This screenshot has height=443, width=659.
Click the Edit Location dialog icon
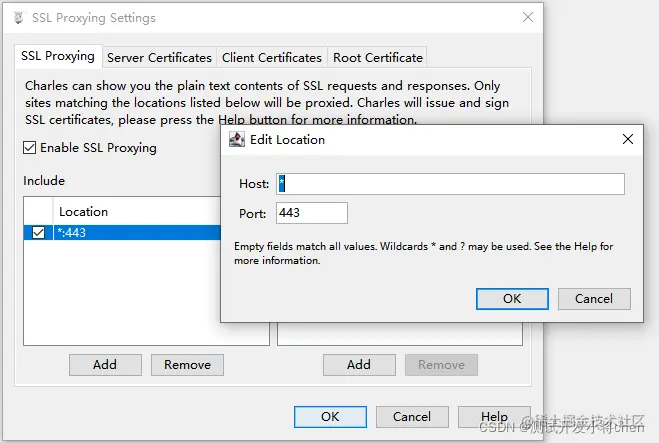coord(237,139)
